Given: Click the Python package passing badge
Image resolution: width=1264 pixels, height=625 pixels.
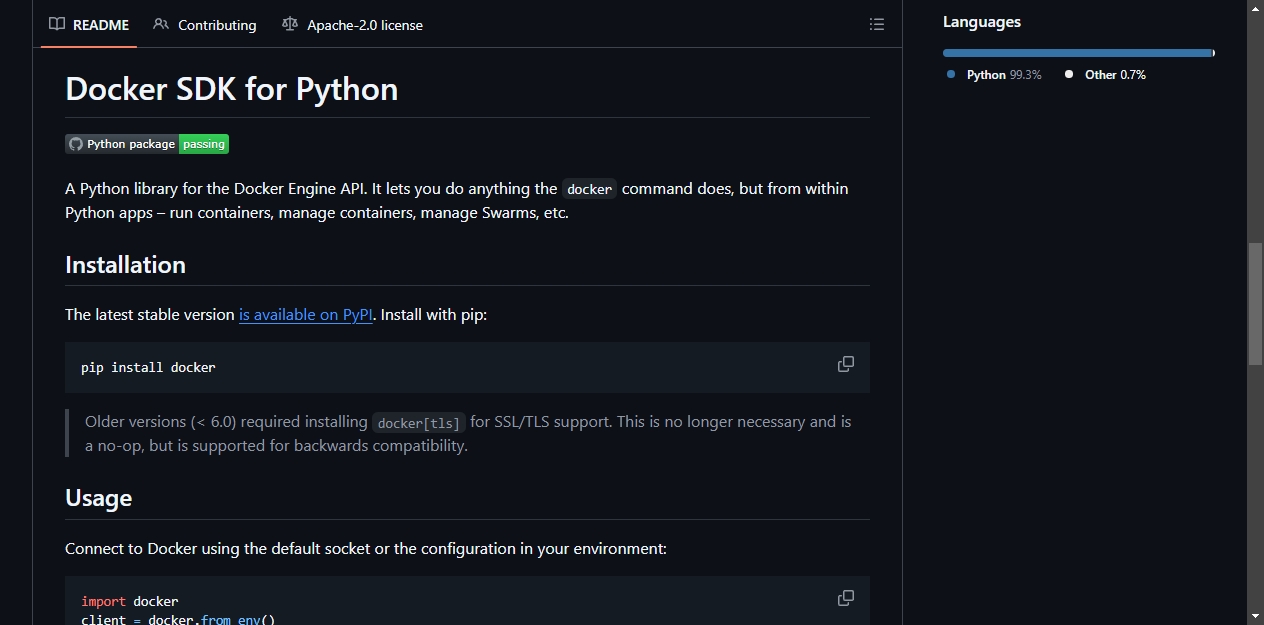Looking at the screenshot, I should pyautogui.click(x=147, y=144).
